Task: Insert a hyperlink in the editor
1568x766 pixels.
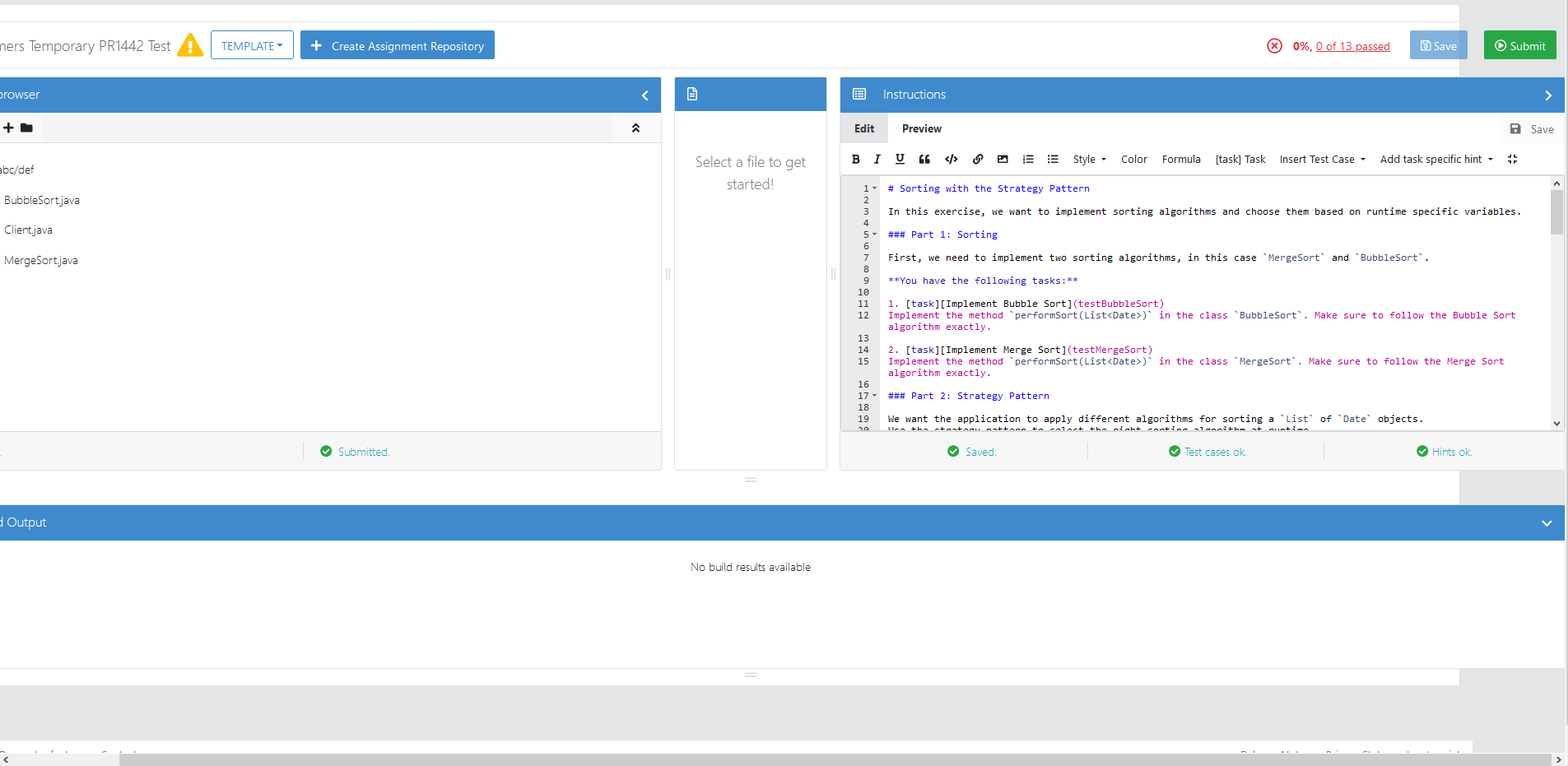Action: tap(978, 160)
